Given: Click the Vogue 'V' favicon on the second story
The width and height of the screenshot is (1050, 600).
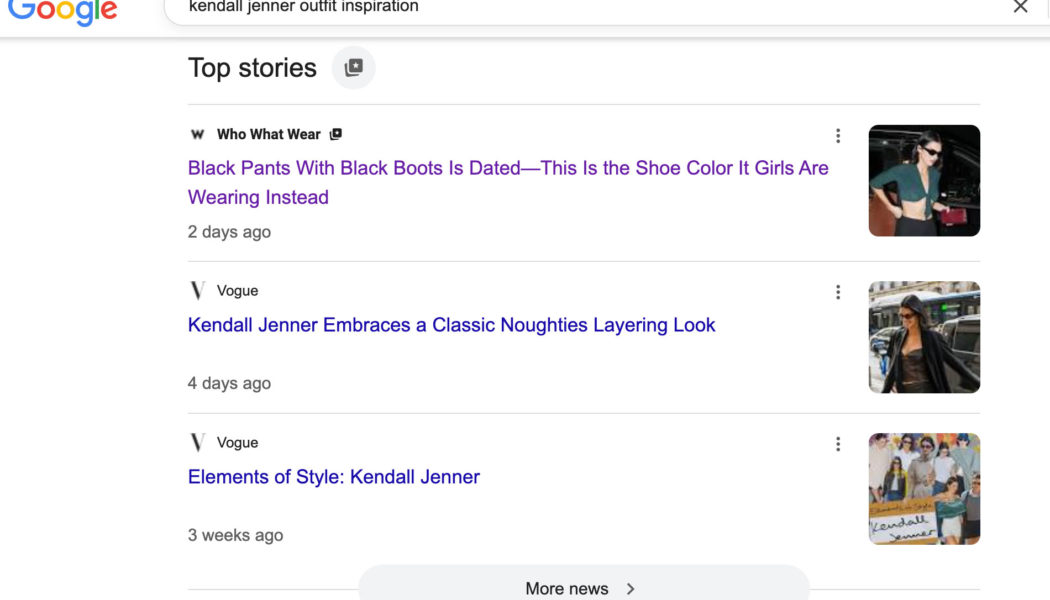Looking at the screenshot, I should click(x=197, y=290).
